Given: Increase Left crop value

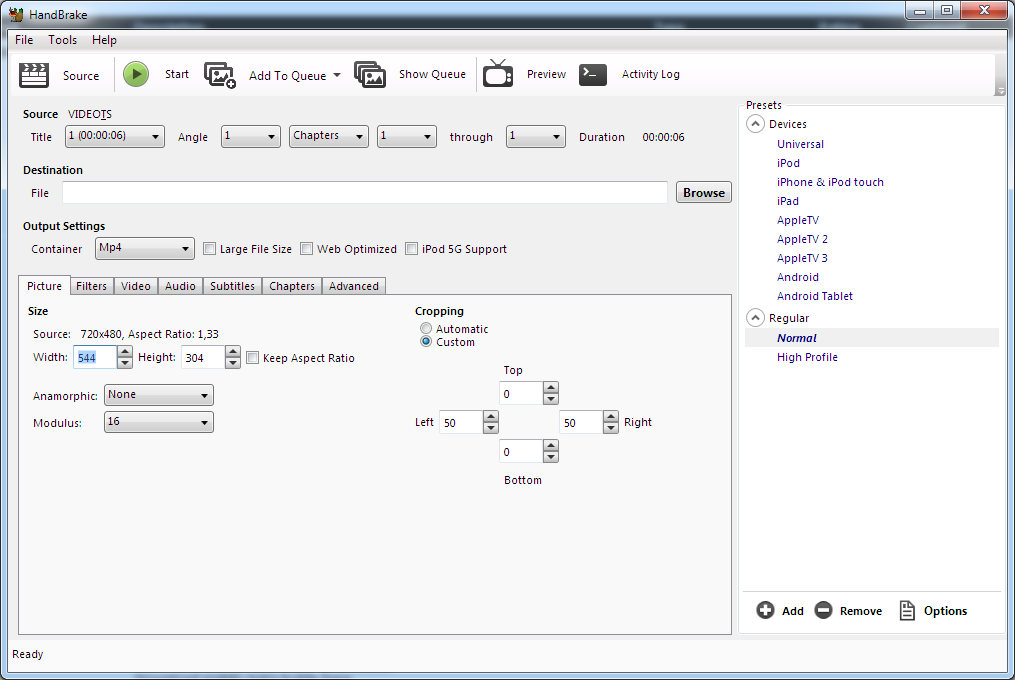Looking at the screenshot, I should pyautogui.click(x=491, y=416).
